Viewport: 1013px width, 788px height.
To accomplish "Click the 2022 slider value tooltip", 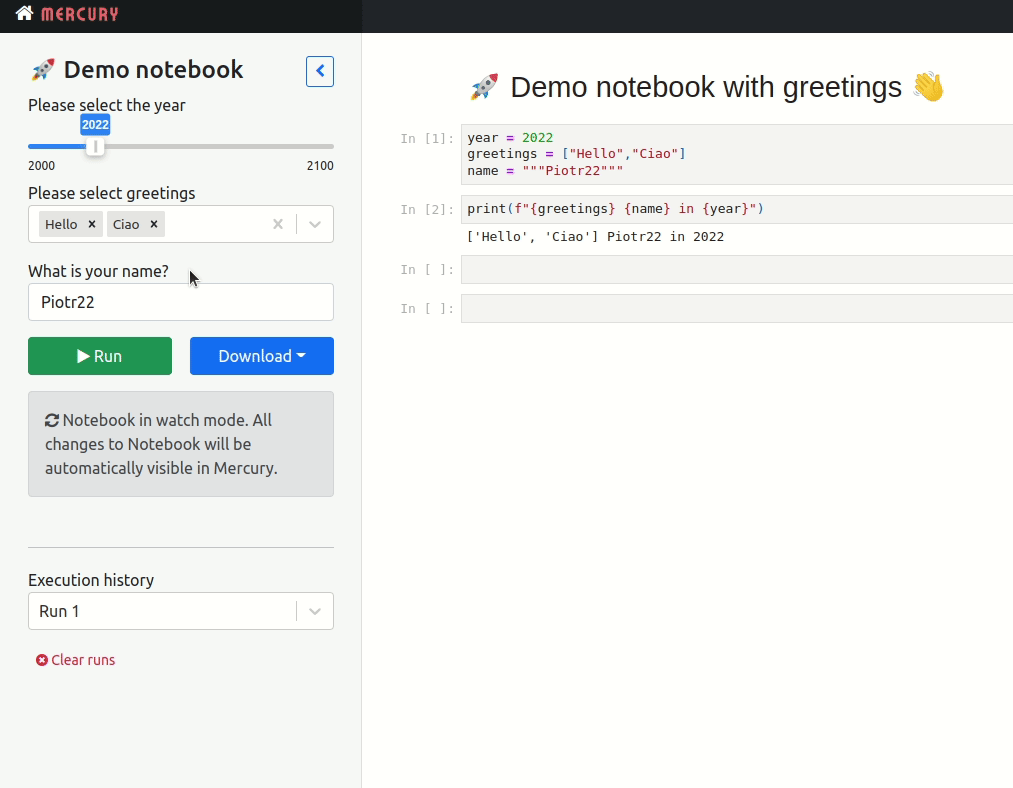I will (95, 125).
